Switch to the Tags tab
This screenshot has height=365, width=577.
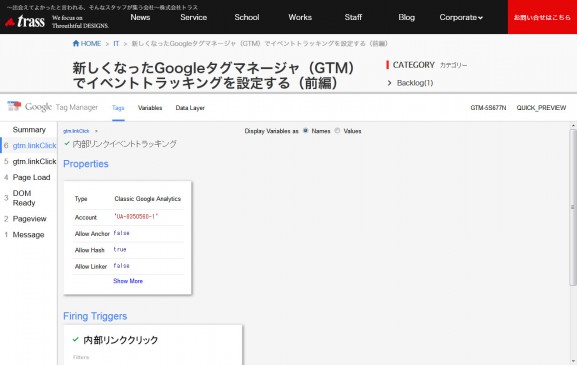click(x=118, y=108)
